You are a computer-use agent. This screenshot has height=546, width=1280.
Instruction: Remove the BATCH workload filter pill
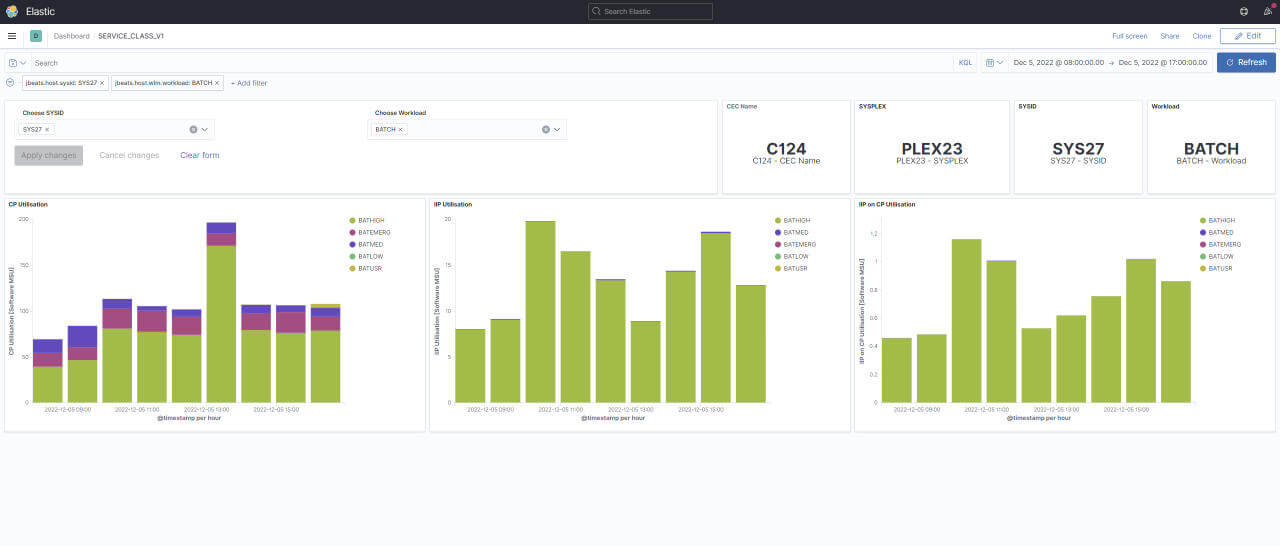tap(217, 83)
